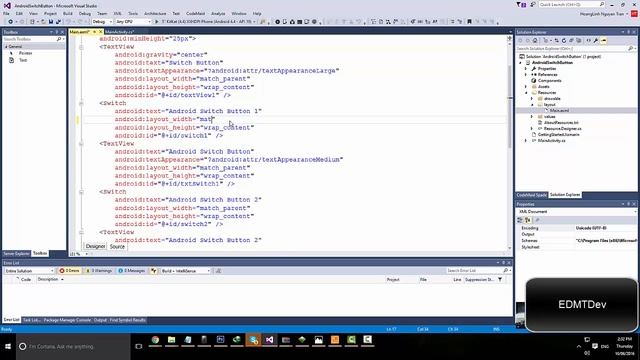Expand Properties node in Solution Explorer
This screenshot has width=640, height=360.
(526, 69)
